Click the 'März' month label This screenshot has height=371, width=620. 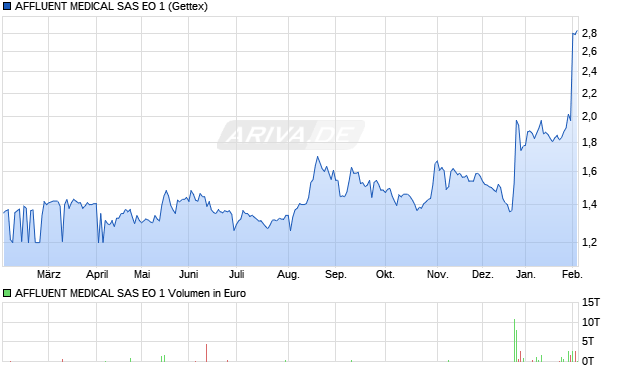[49, 274]
